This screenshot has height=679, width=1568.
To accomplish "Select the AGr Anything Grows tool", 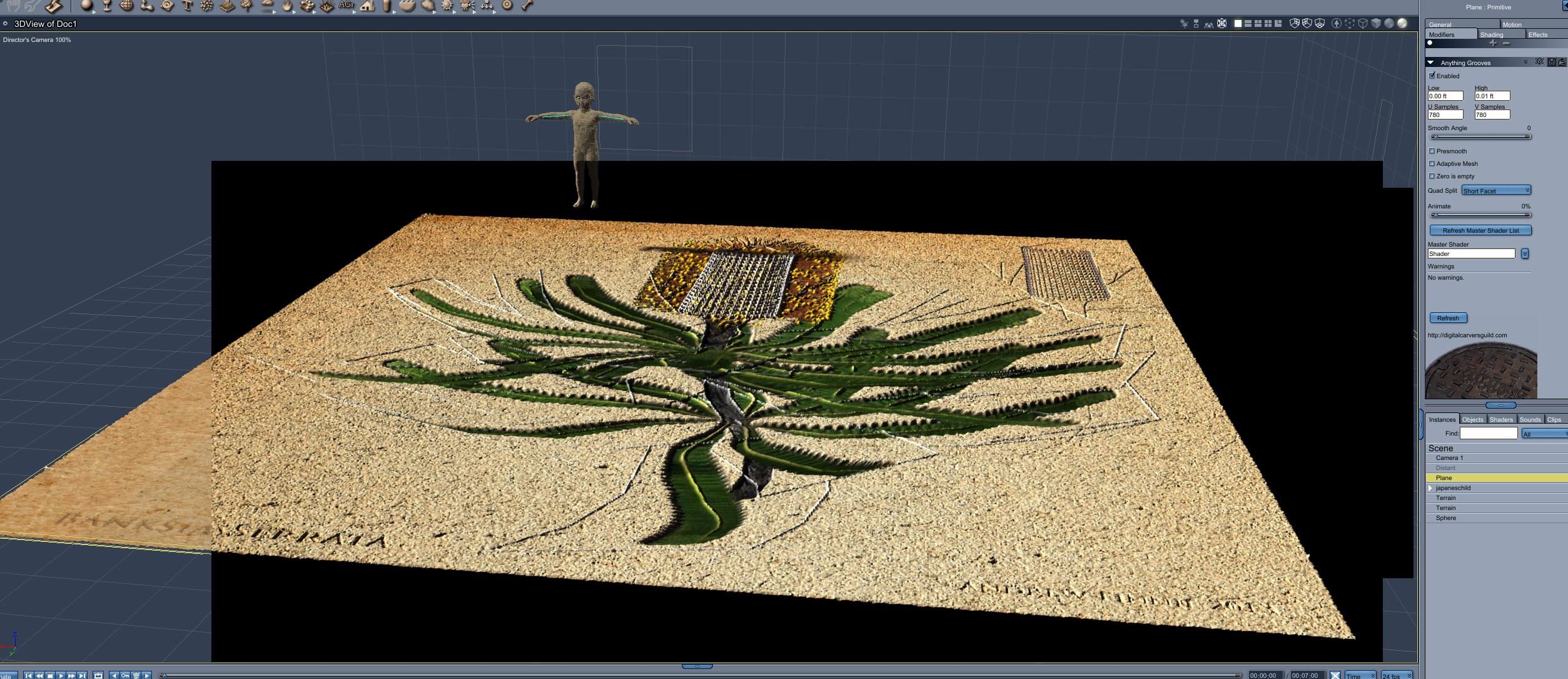I will tap(346, 5).
